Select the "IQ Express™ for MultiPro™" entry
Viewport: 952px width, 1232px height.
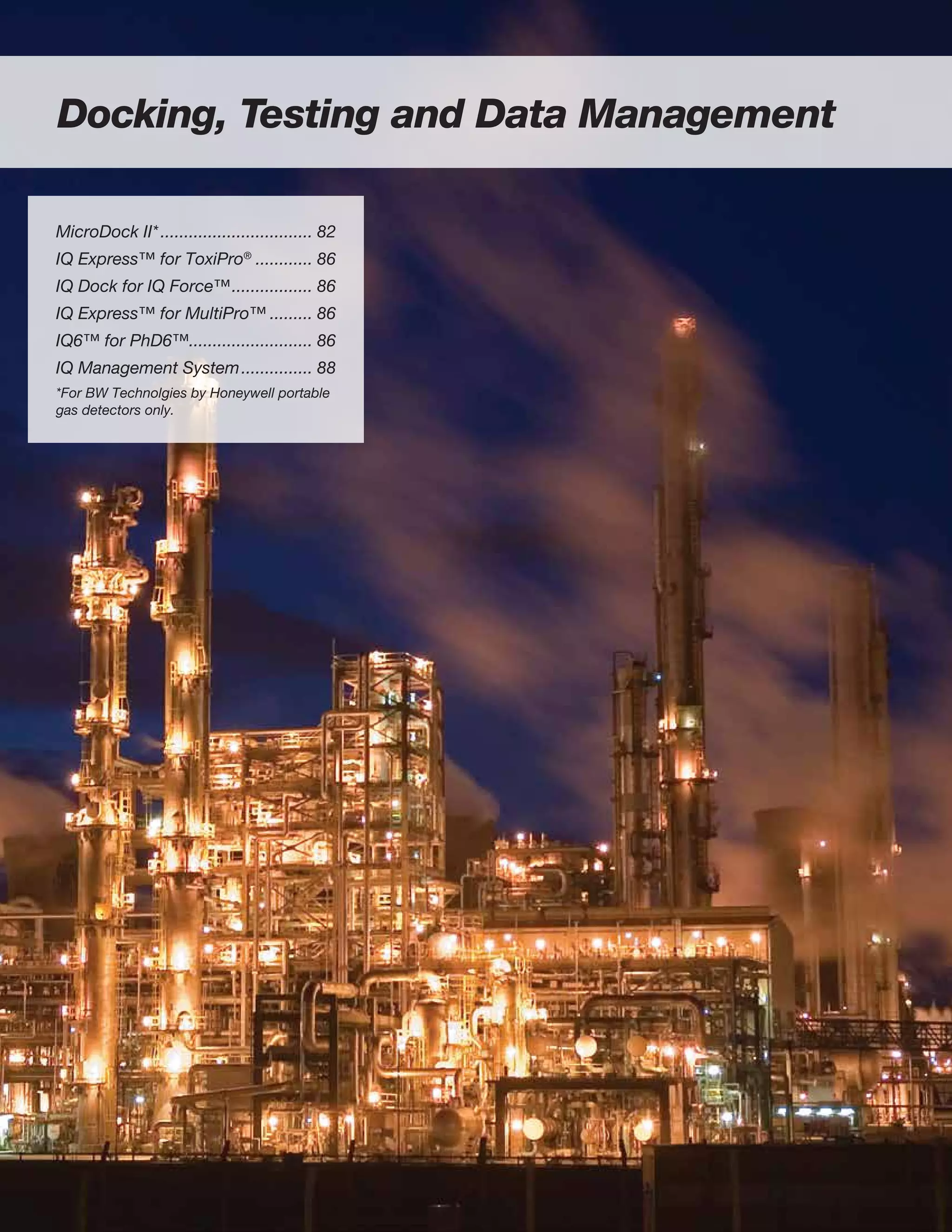pos(195,313)
